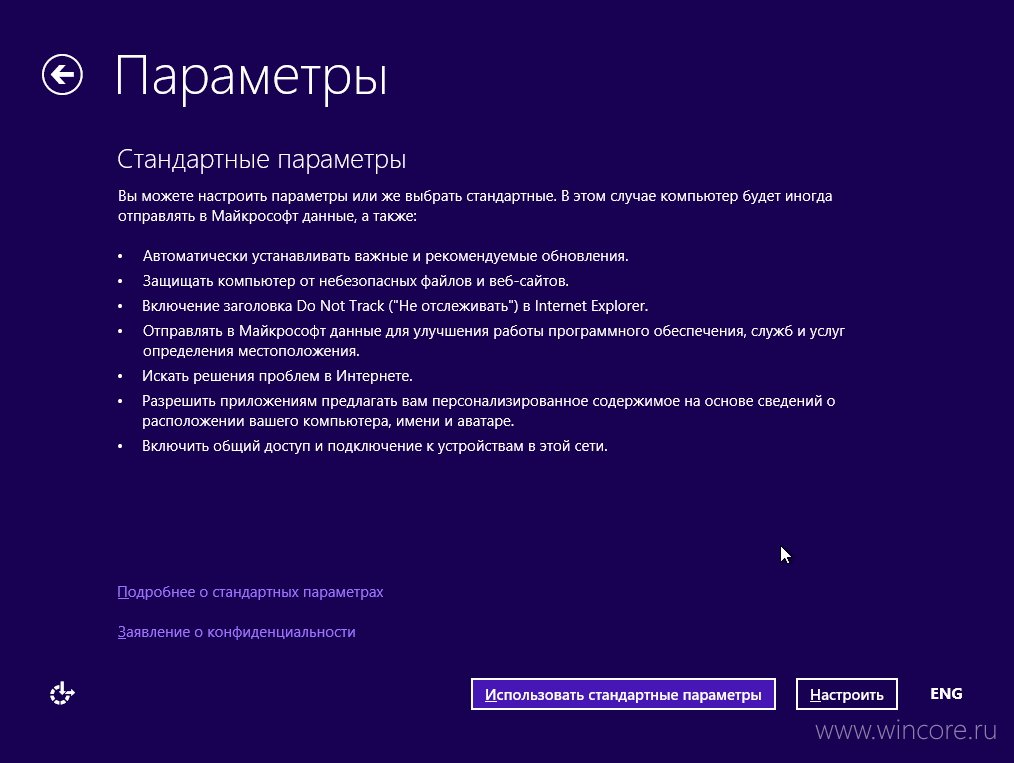The width and height of the screenshot is (1014, 763).
Task: Select the line "Автоматически устанавливать важные и рекомендуемые обновления"
Action: (385, 256)
